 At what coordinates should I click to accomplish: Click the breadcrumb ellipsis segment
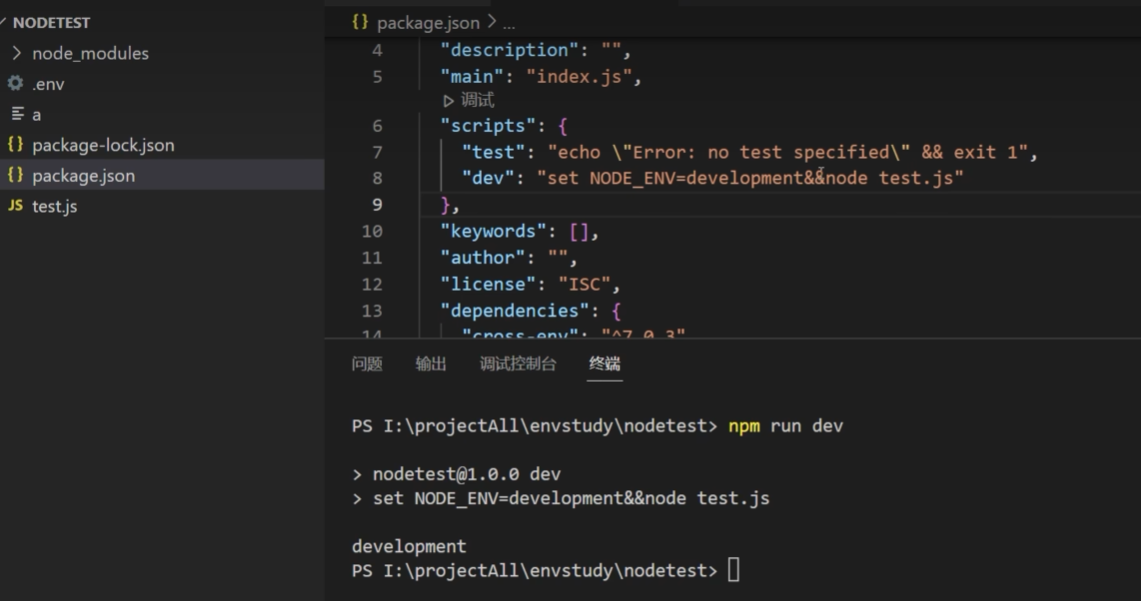(509, 24)
